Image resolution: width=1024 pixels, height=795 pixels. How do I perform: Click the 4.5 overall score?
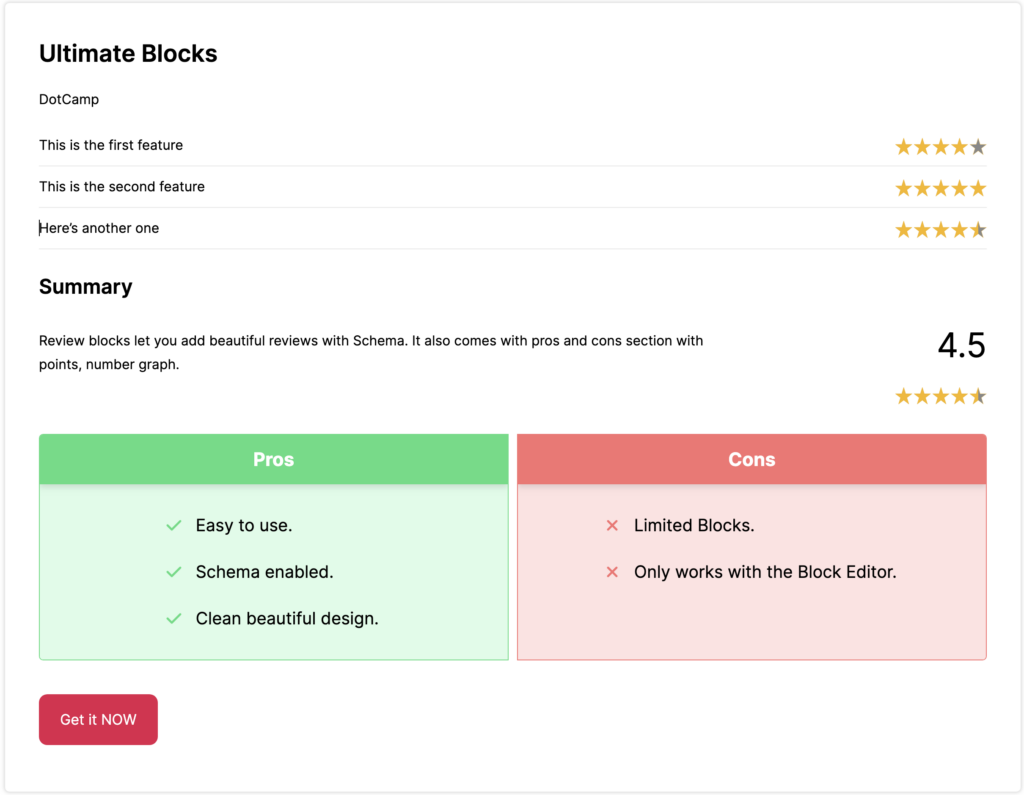point(962,345)
